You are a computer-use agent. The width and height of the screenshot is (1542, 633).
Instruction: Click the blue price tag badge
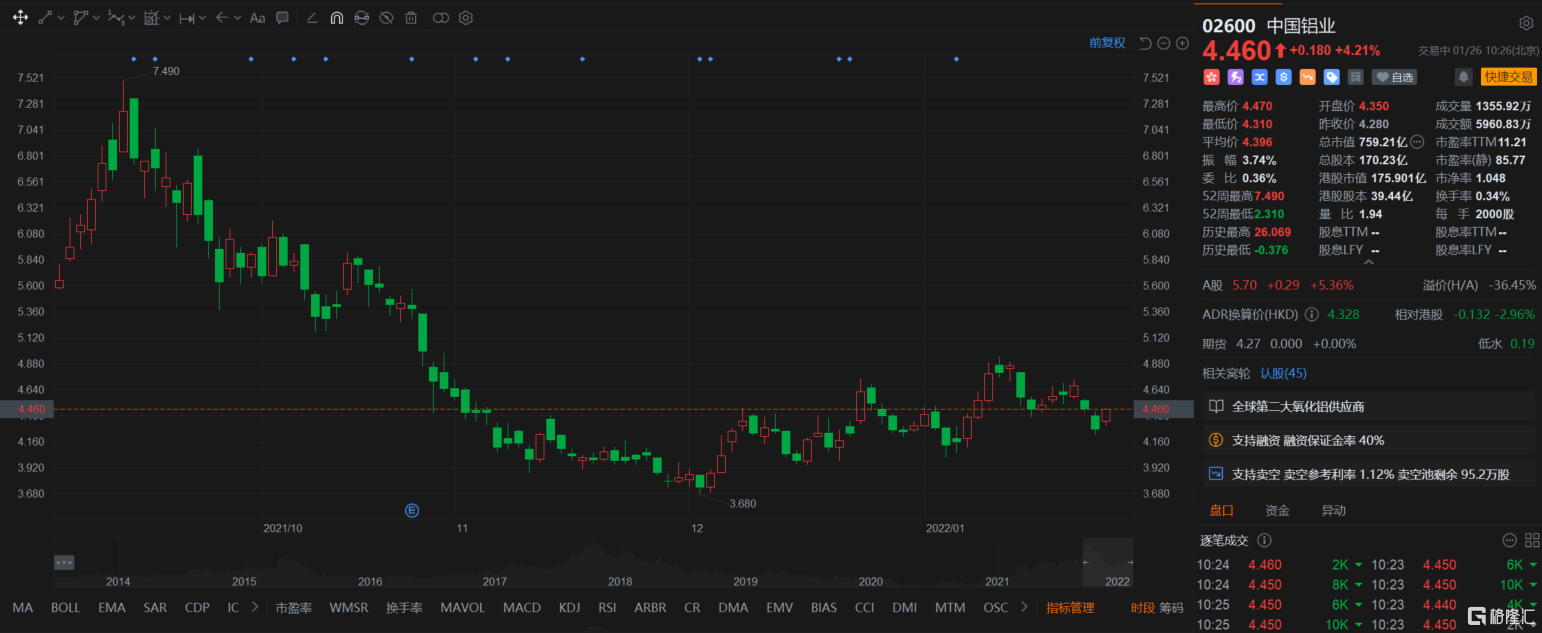pyautogui.click(x=1331, y=77)
